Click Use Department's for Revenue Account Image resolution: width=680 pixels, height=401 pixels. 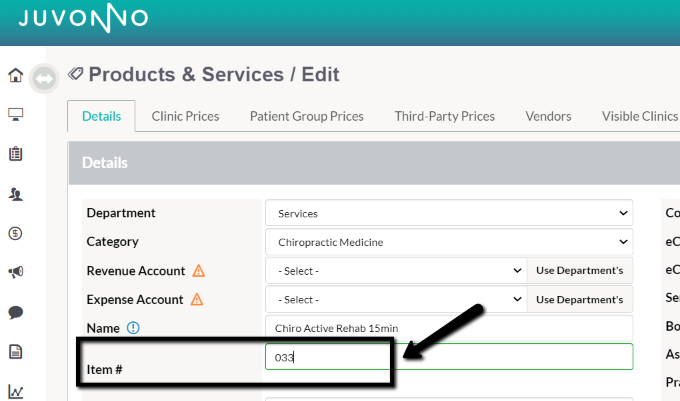pyautogui.click(x=579, y=271)
